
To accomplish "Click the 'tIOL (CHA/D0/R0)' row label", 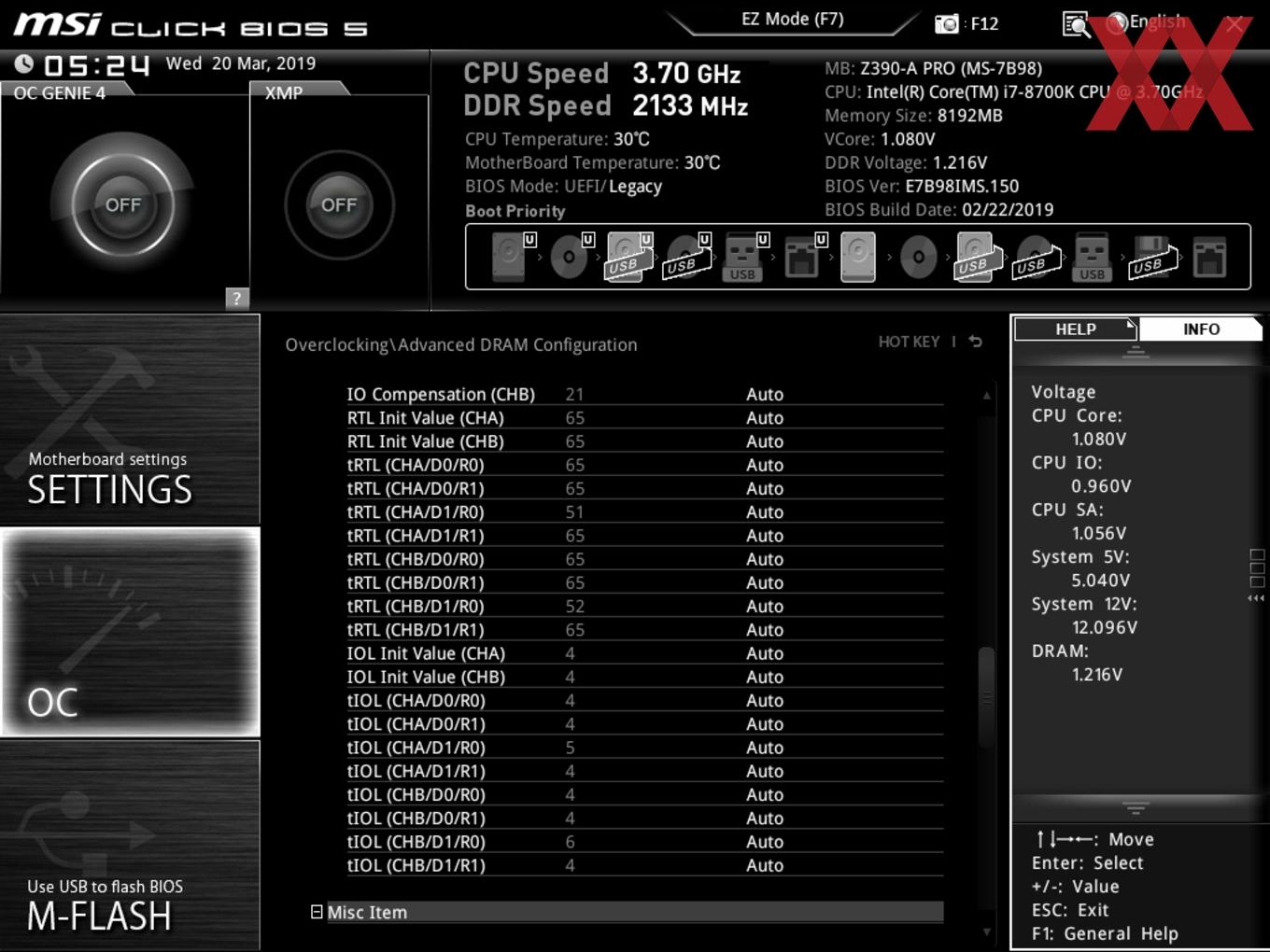I will pos(416,700).
